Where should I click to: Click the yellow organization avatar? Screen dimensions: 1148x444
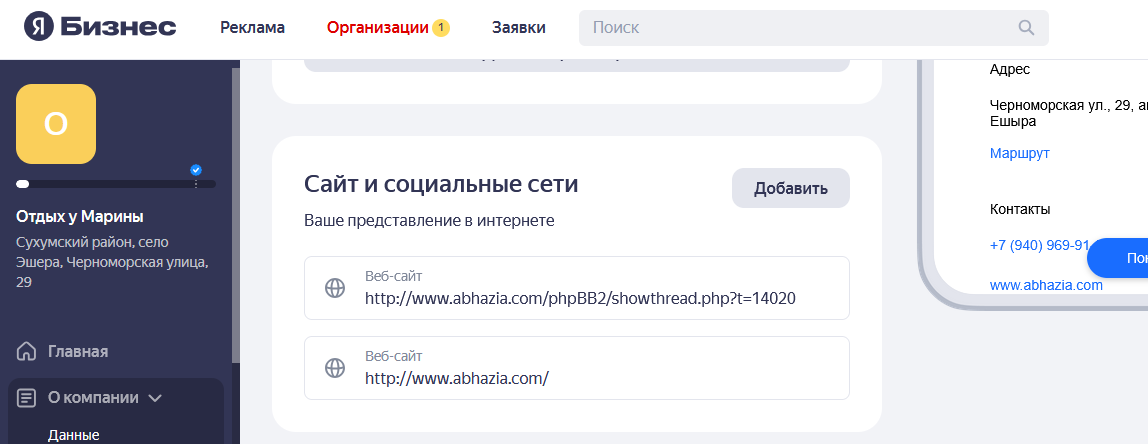coord(56,124)
